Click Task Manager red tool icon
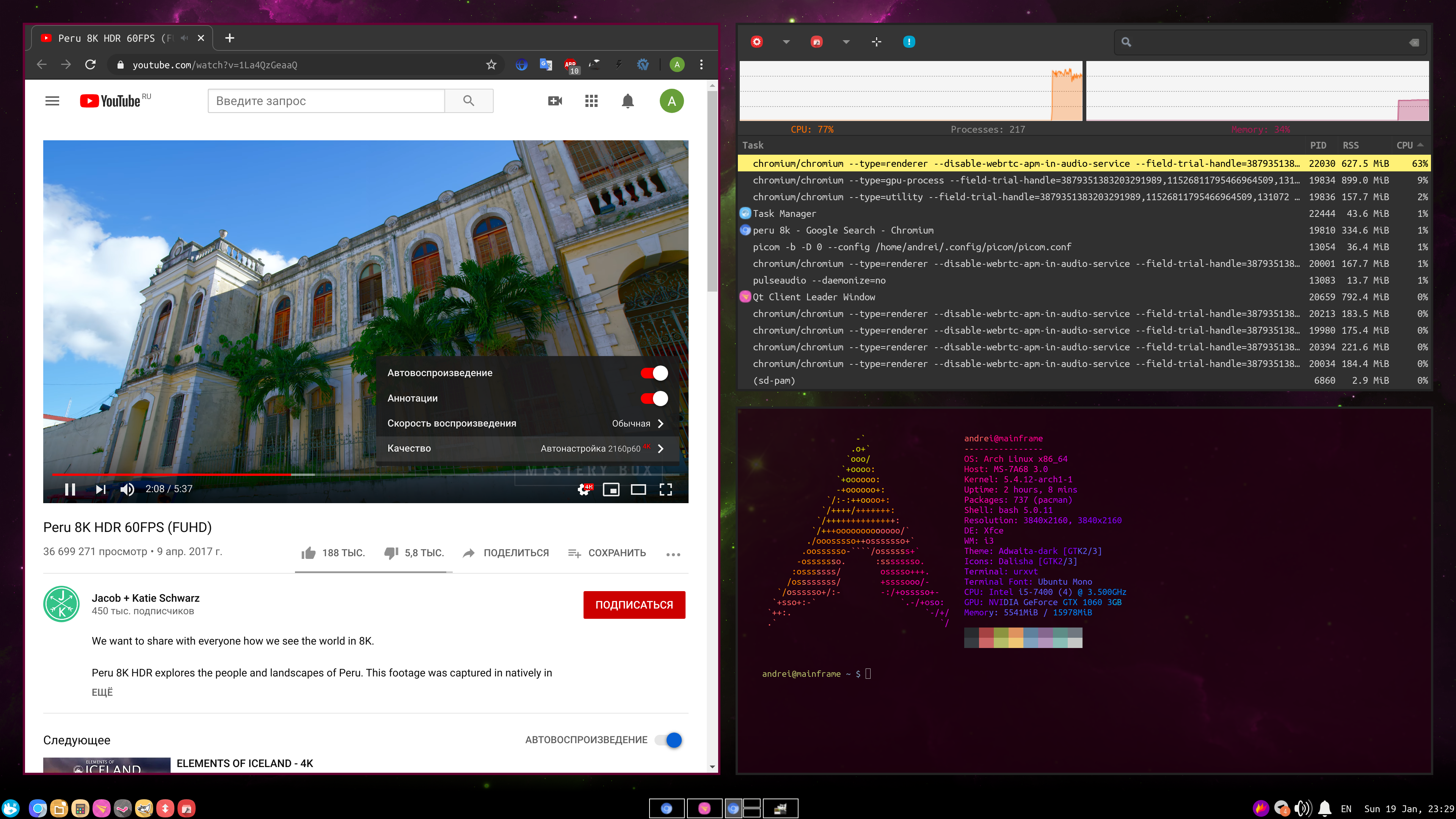The width and height of the screenshot is (1456, 819). coord(816,42)
